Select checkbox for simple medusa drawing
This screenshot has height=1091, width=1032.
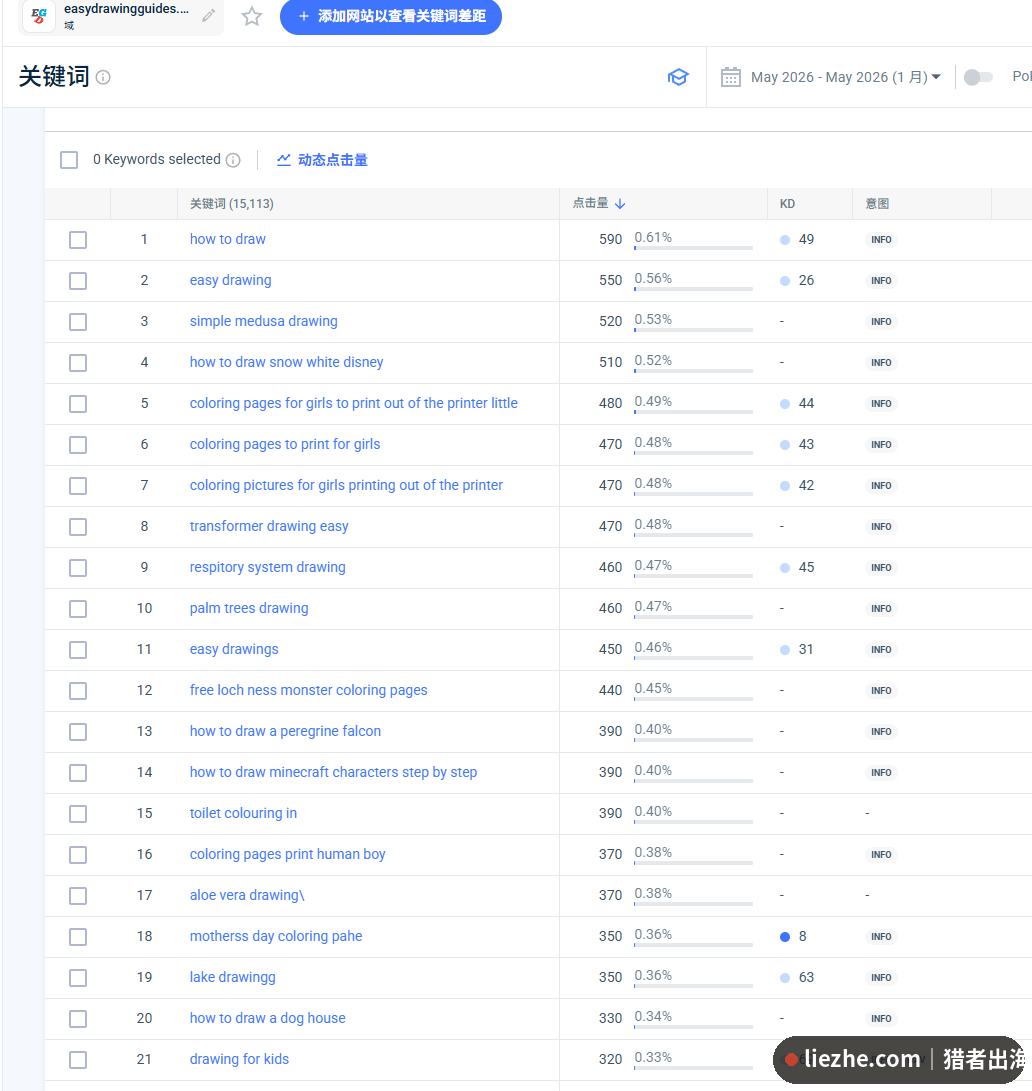(78, 322)
